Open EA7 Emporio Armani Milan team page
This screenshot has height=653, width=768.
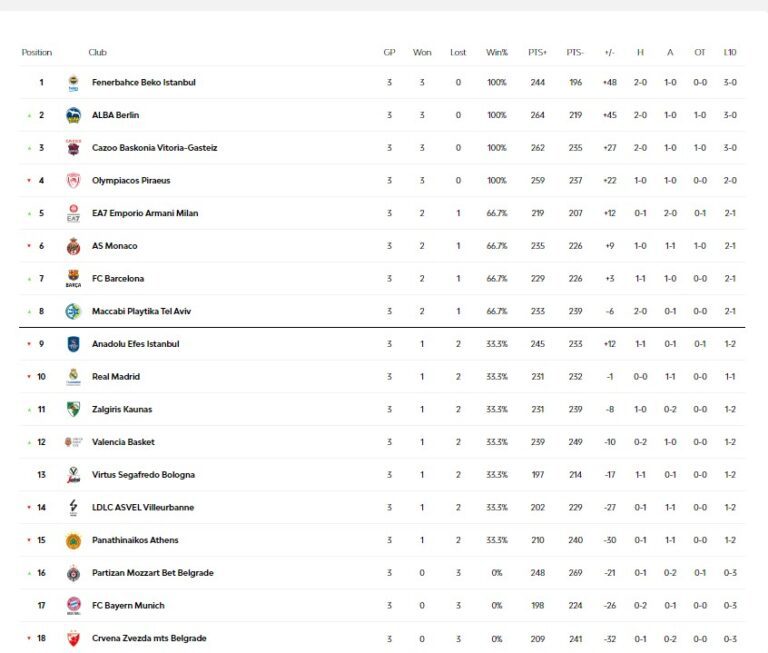point(150,213)
